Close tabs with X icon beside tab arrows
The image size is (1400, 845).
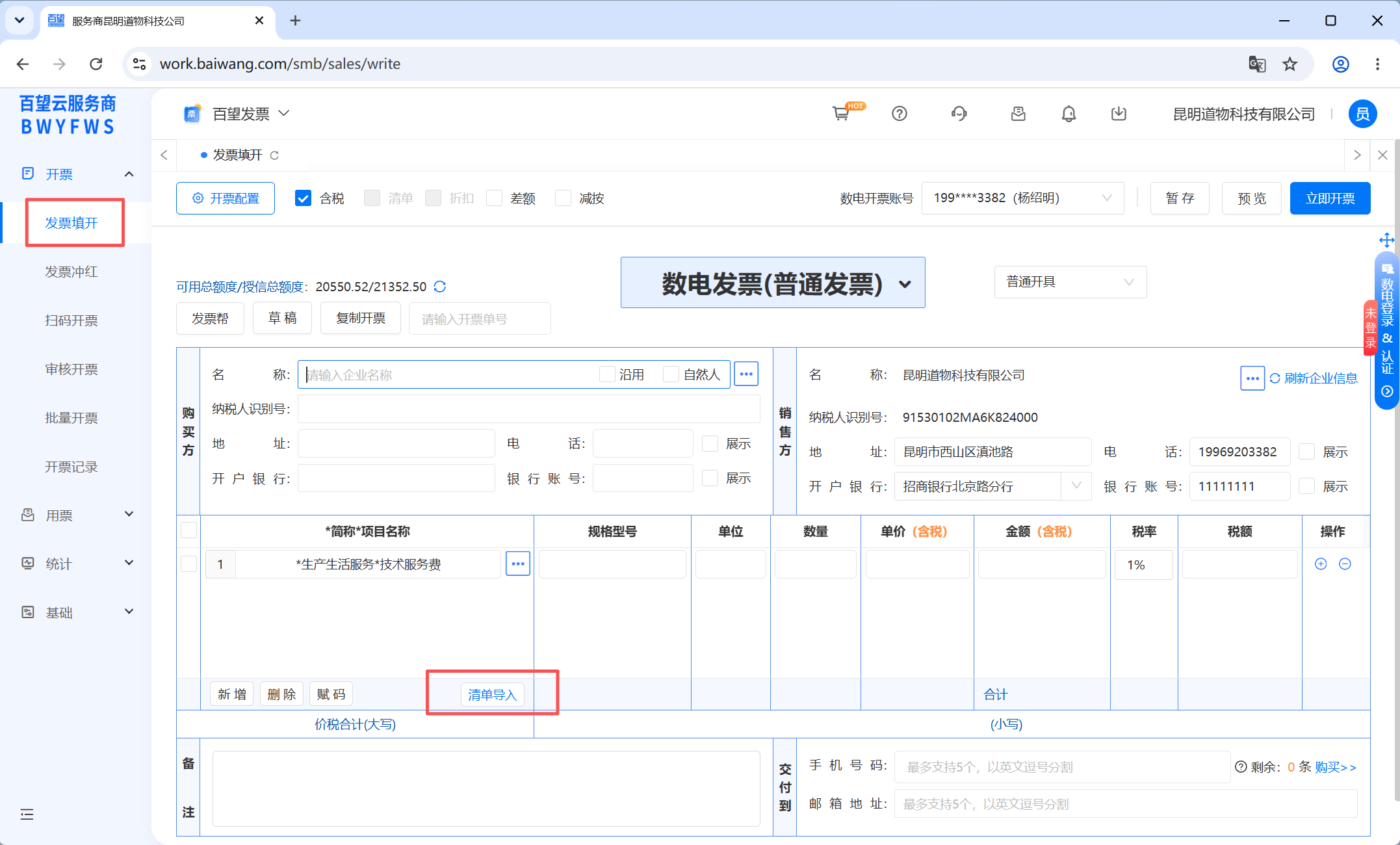pos(1382,155)
